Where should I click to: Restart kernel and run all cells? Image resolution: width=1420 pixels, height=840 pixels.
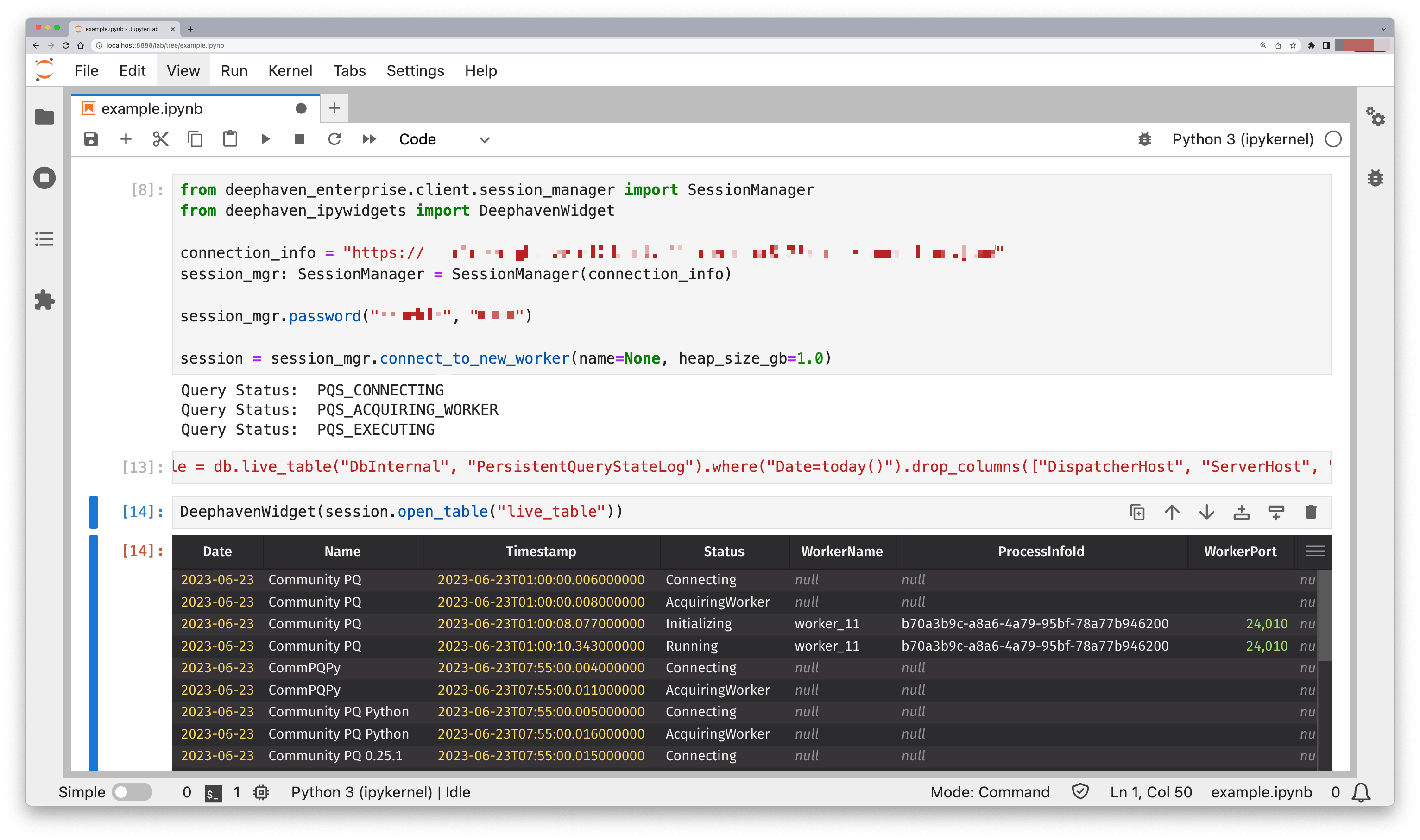point(369,139)
